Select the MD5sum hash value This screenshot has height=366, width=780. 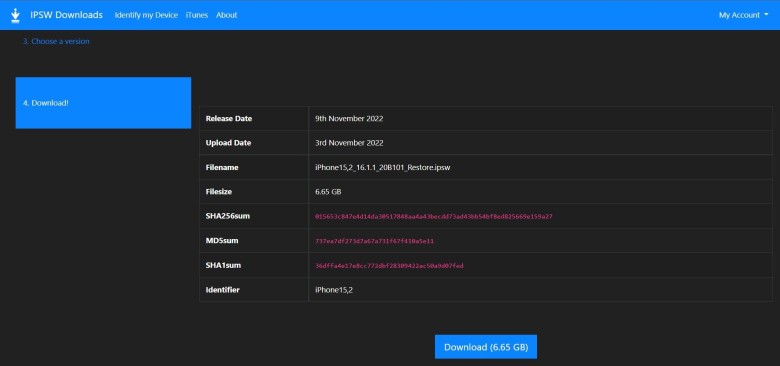[375, 241]
